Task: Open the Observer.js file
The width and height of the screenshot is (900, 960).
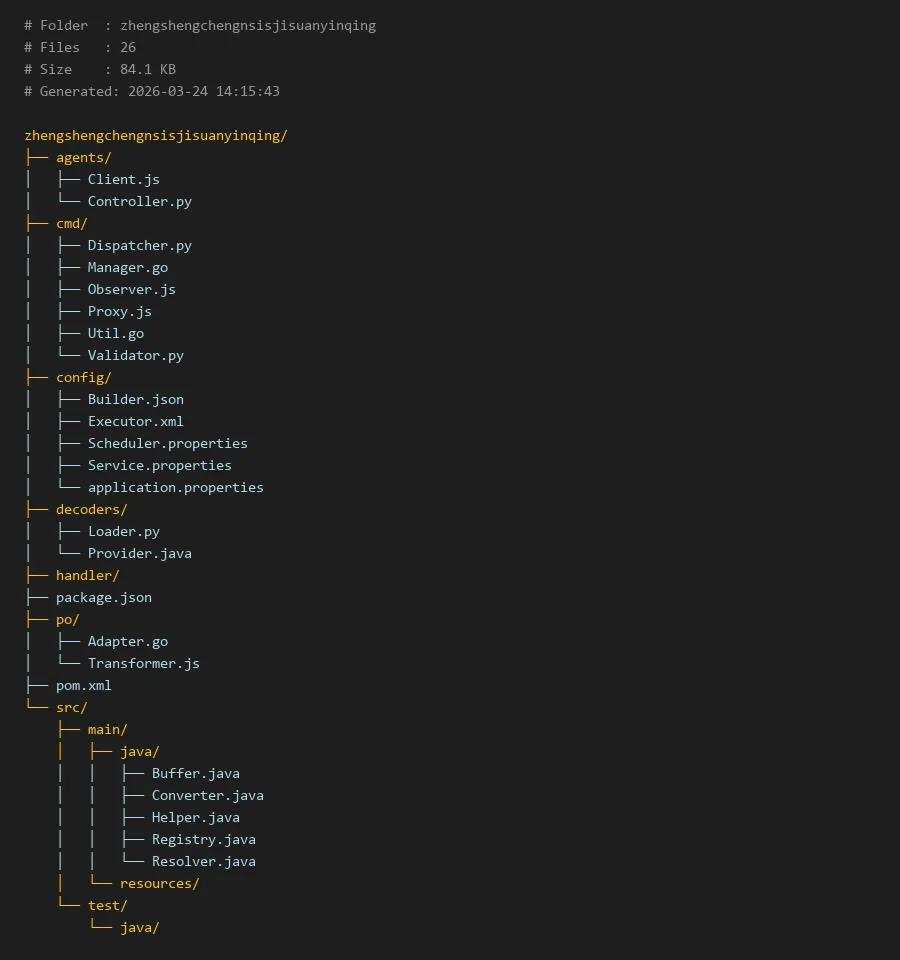Action: (x=131, y=289)
